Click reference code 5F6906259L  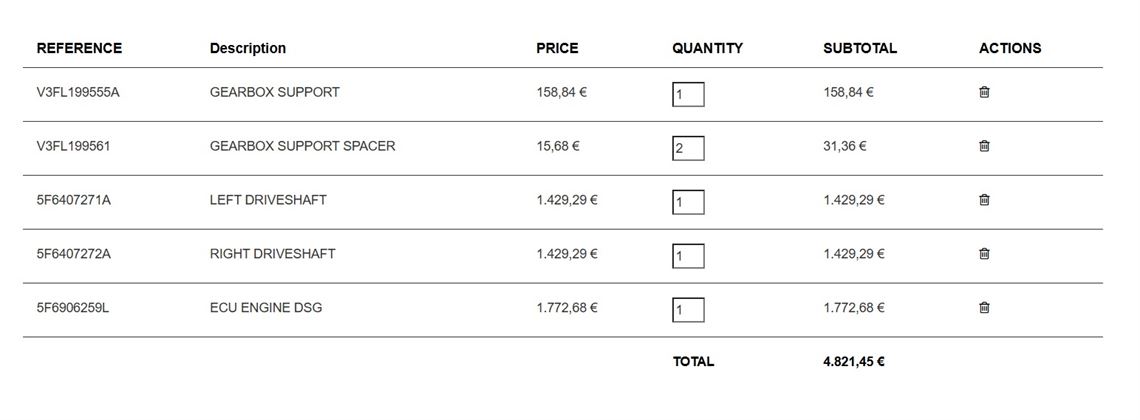coord(73,308)
